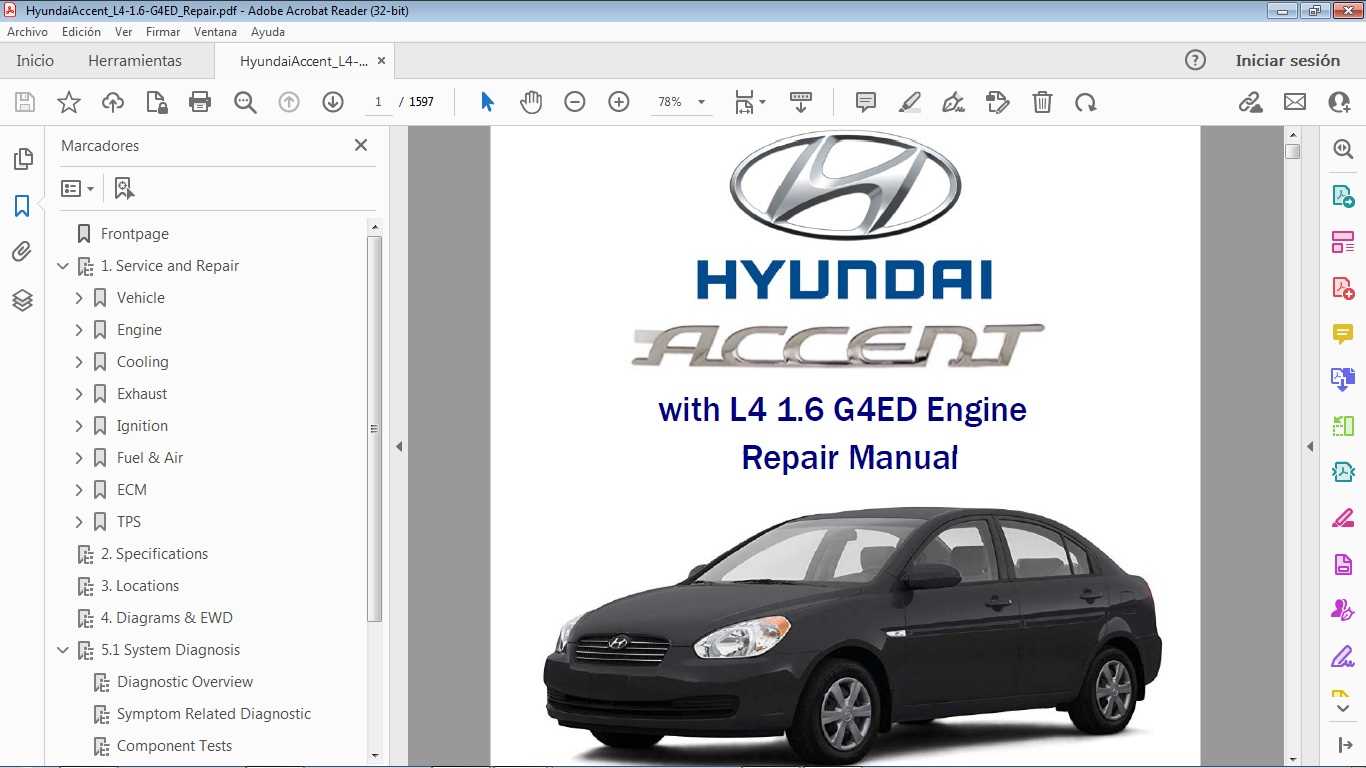Select the highlight text tool
This screenshot has height=768, width=1366.
tap(910, 102)
